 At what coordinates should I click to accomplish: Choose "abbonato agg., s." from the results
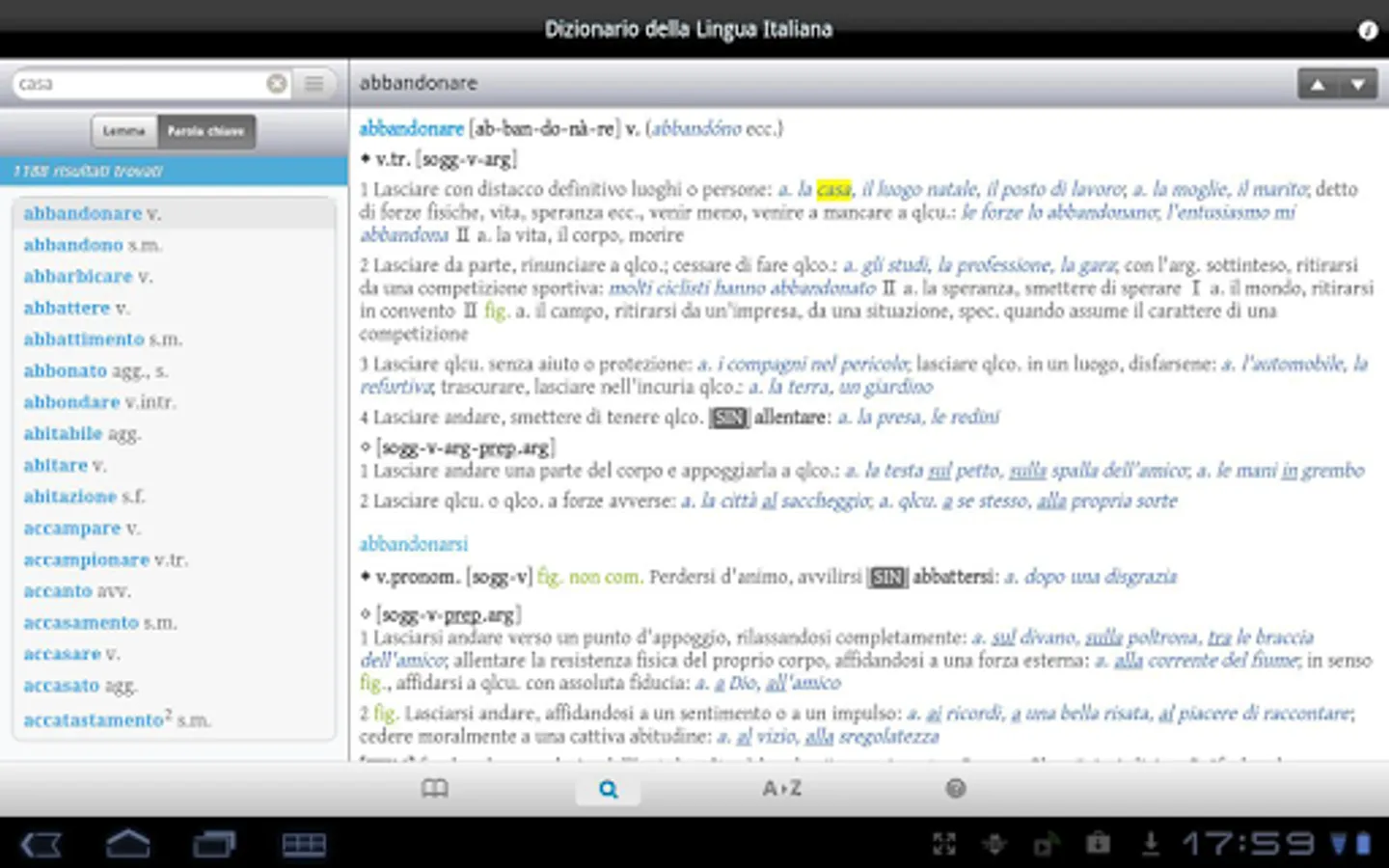[x=174, y=370]
